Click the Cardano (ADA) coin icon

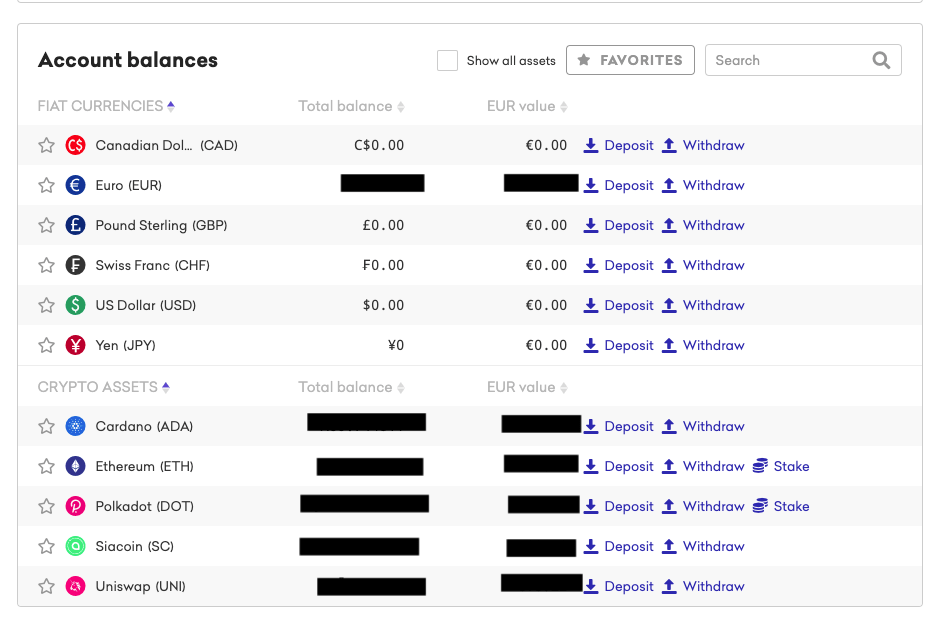(x=76, y=426)
